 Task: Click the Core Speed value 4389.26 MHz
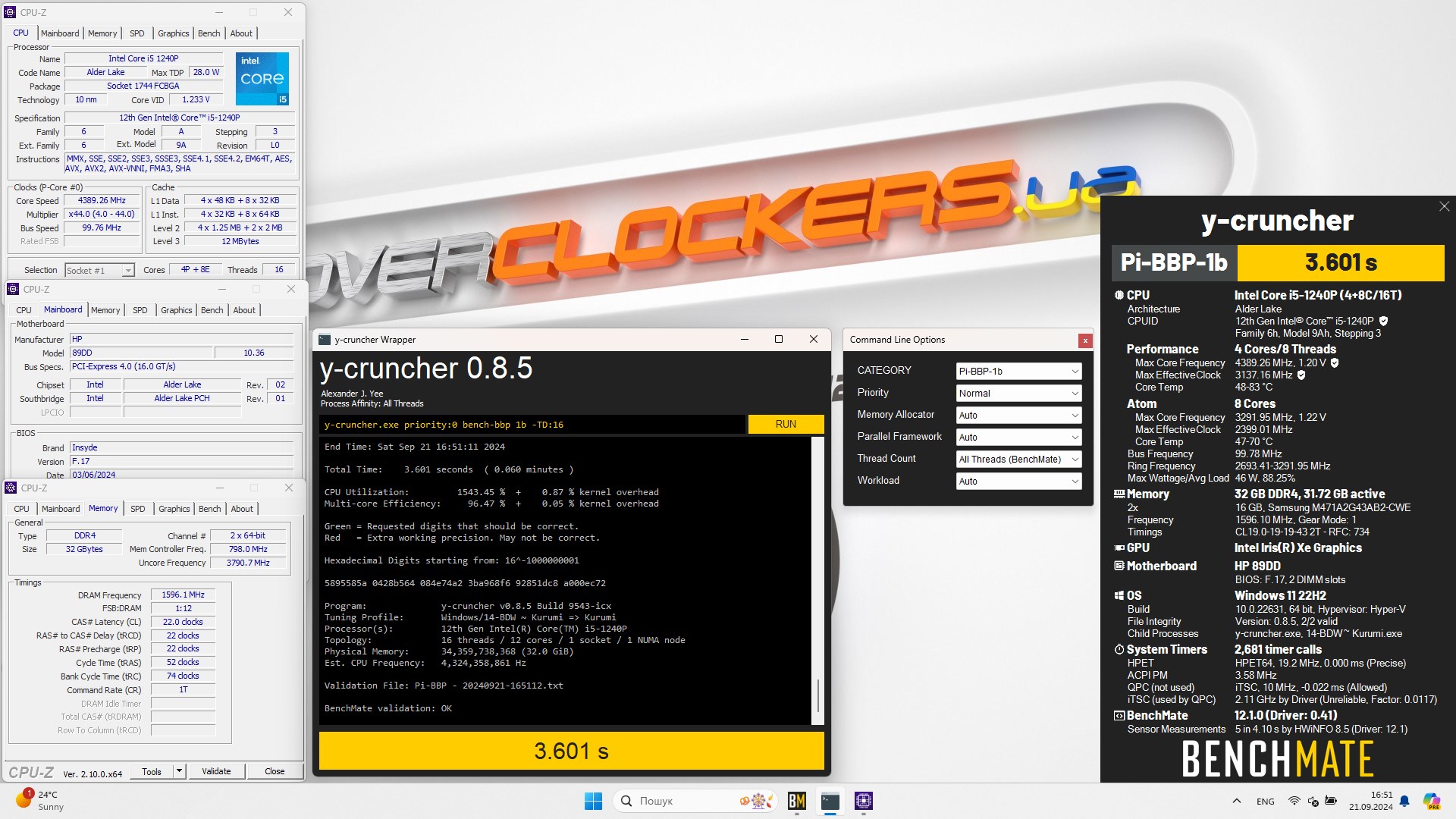[x=102, y=201]
